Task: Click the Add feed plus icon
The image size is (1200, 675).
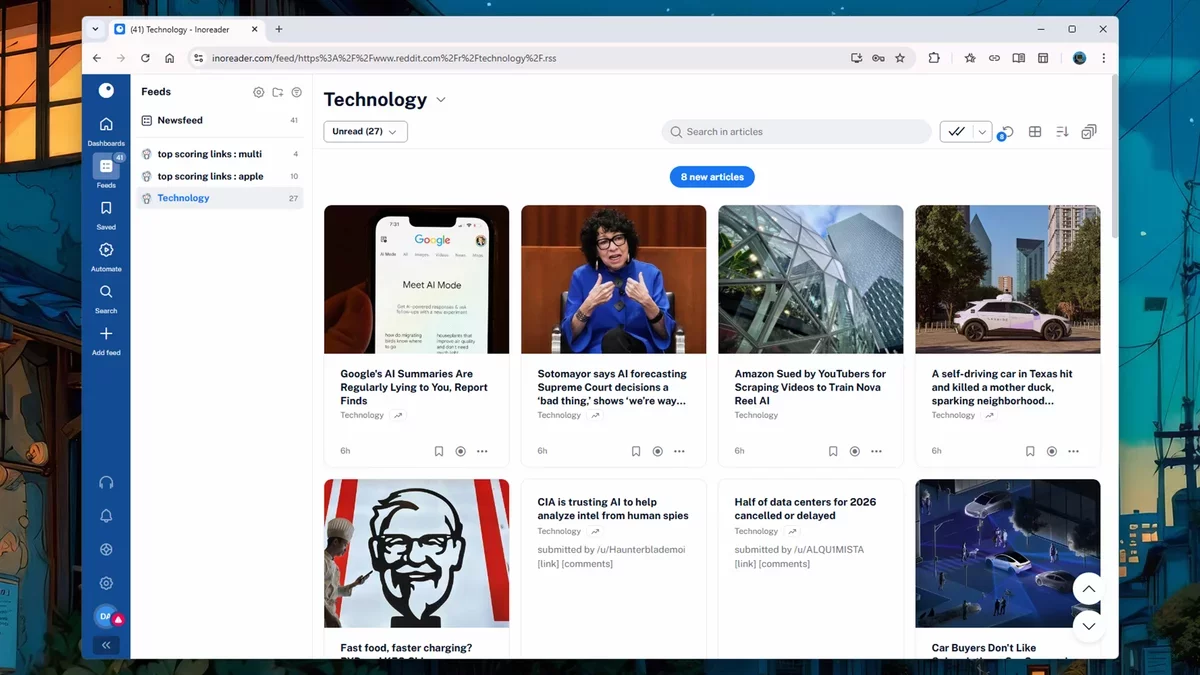Action: (x=106, y=334)
